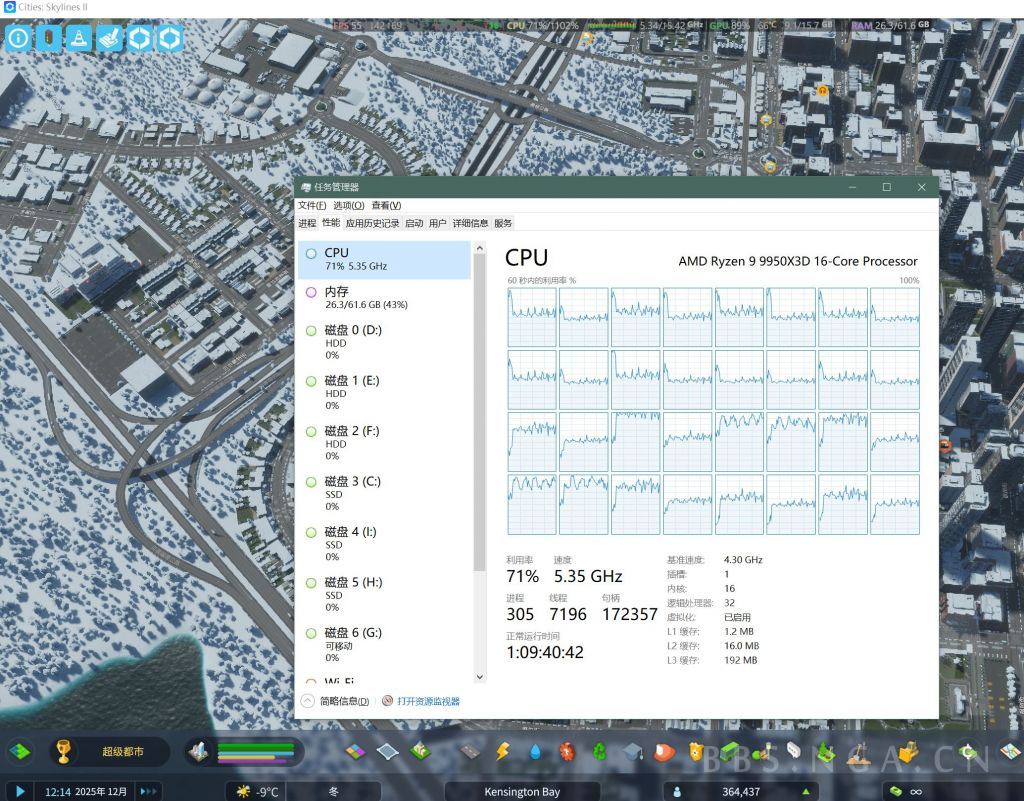The image size is (1024, 801).
Task: Toggle the simulation play/pause button
Action: 19,791
